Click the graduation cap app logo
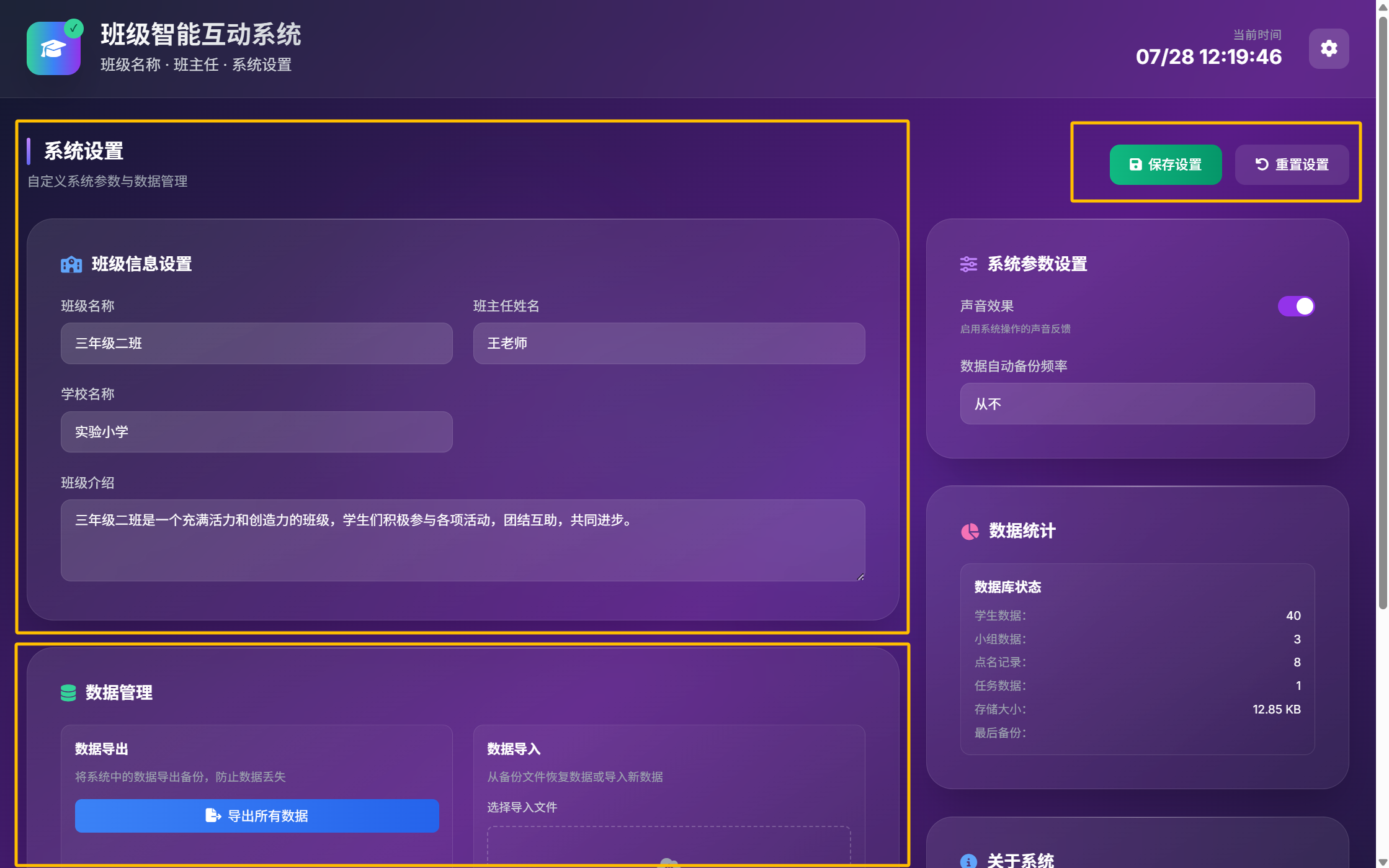This screenshot has width=1389, height=868. [53, 48]
